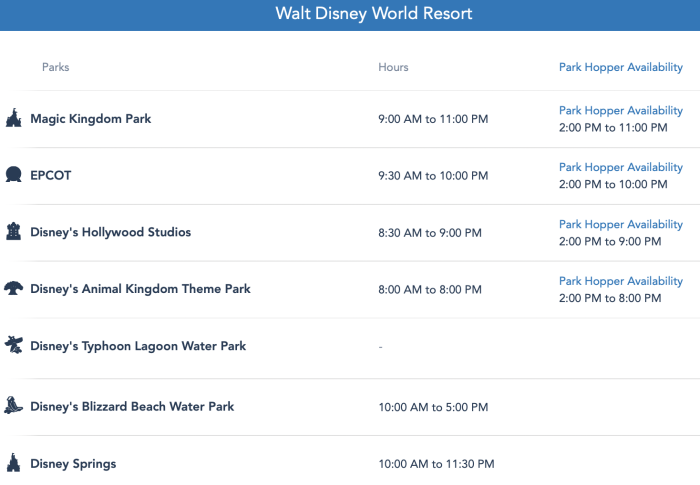Click EPCOT's Park Hopper Availability link
Image resolution: width=700 pixels, height=485 pixels.
620,168
